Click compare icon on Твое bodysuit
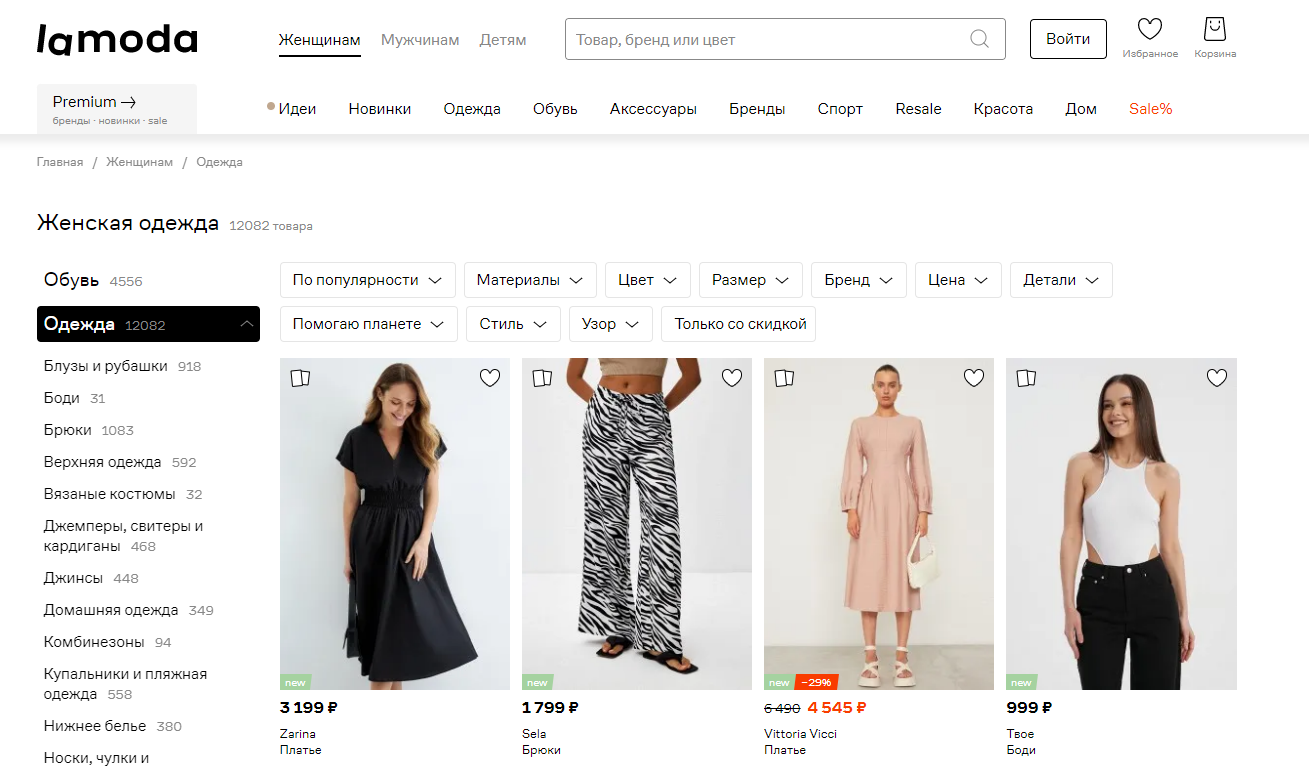 pyautogui.click(x=1026, y=378)
